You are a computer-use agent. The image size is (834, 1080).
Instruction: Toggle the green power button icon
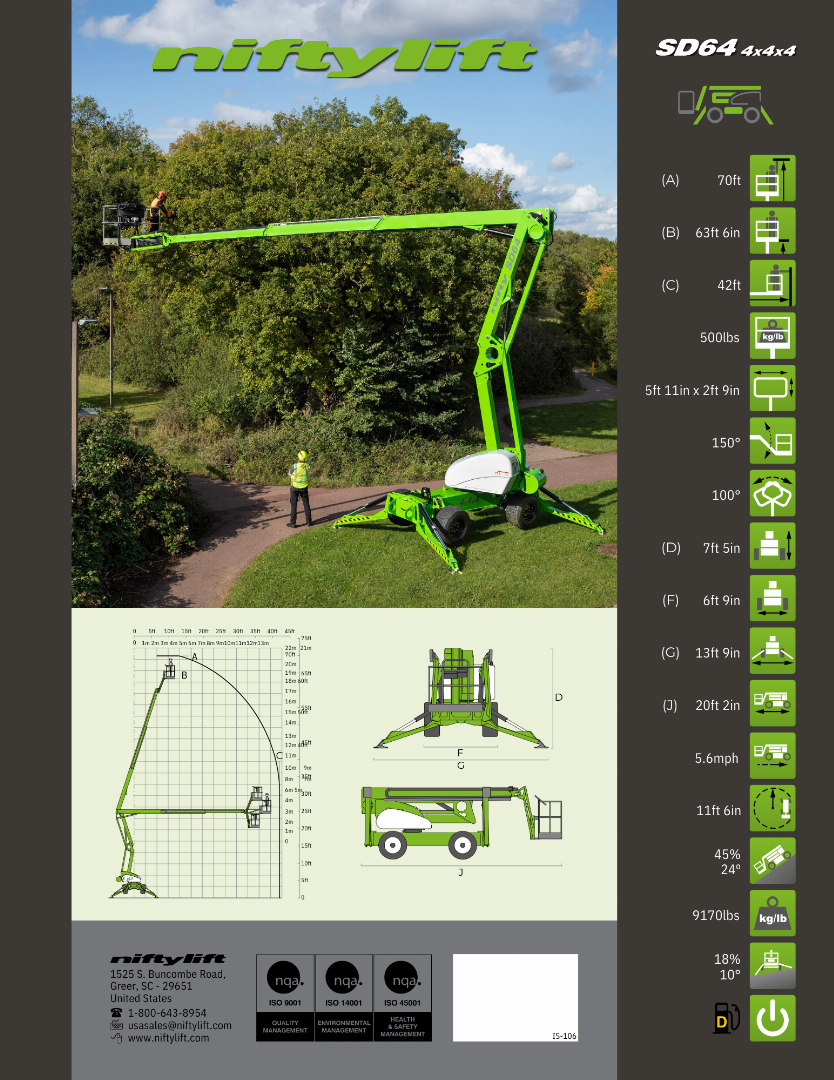click(771, 1018)
